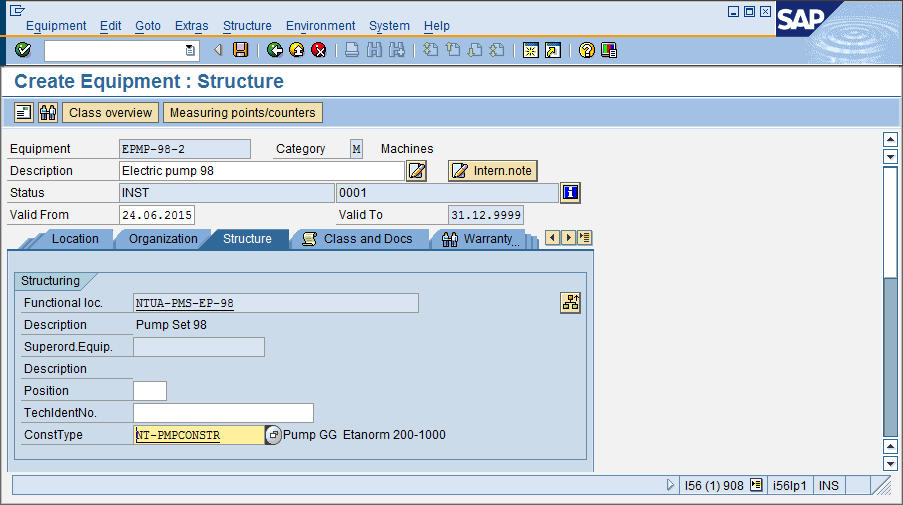
Task: Open the Location tab
Action: tap(75, 238)
